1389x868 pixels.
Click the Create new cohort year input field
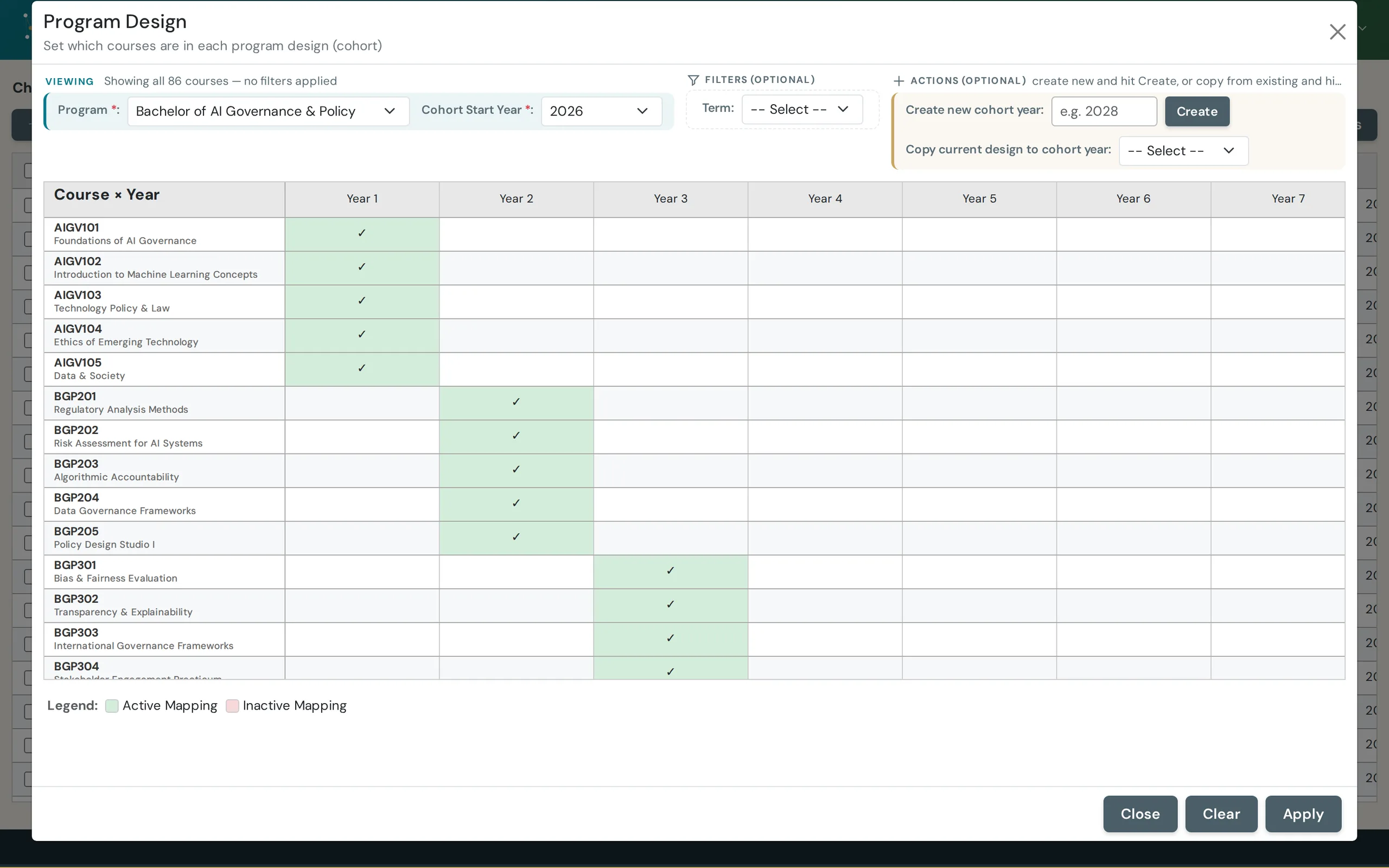click(x=1104, y=111)
